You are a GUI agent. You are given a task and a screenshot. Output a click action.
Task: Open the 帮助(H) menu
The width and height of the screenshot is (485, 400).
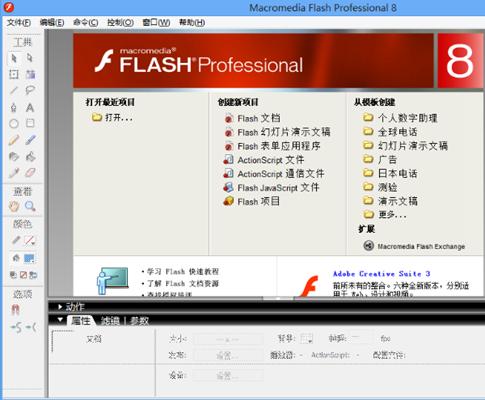click(192, 23)
